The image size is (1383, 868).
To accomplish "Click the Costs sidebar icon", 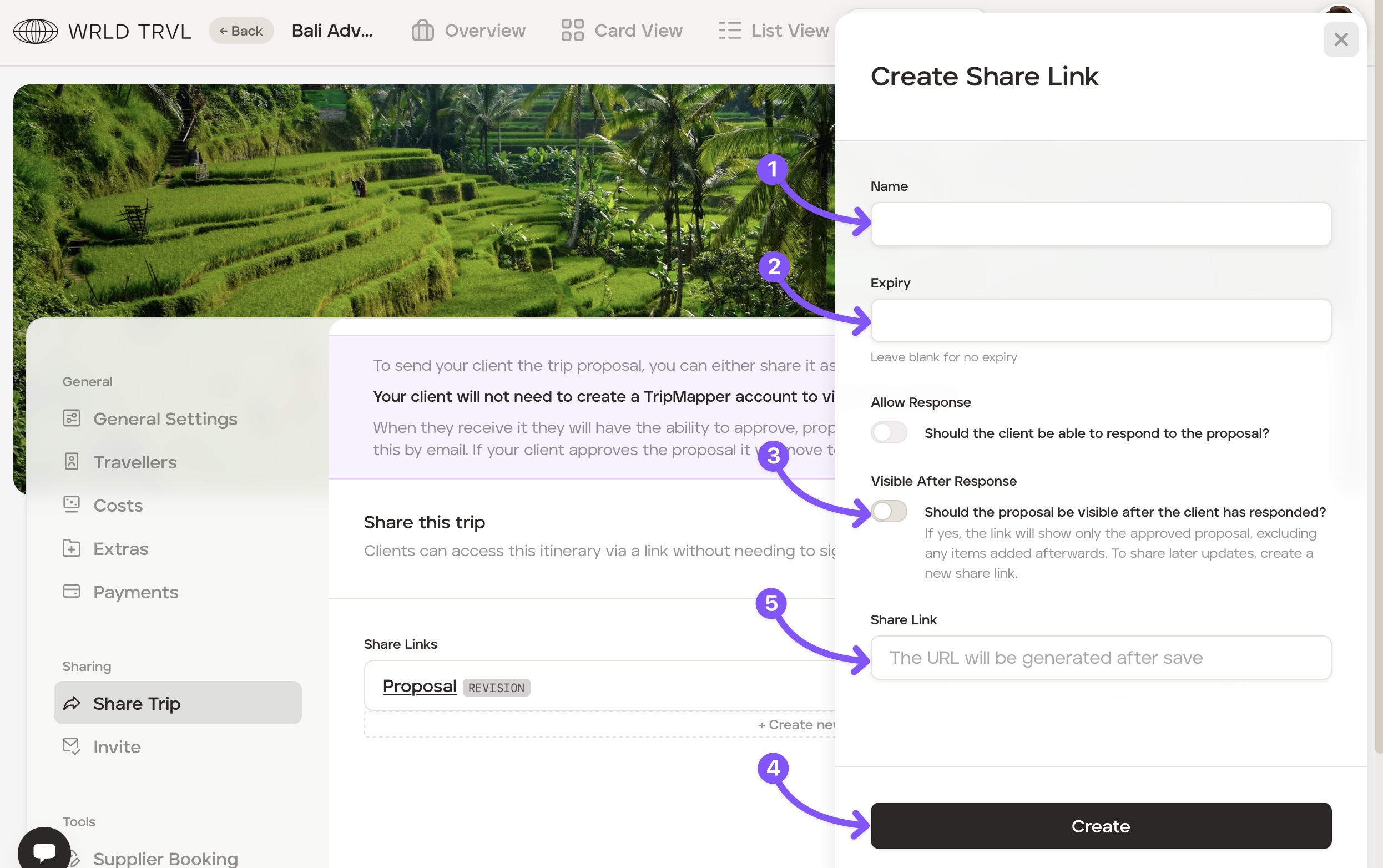I will [71, 504].
